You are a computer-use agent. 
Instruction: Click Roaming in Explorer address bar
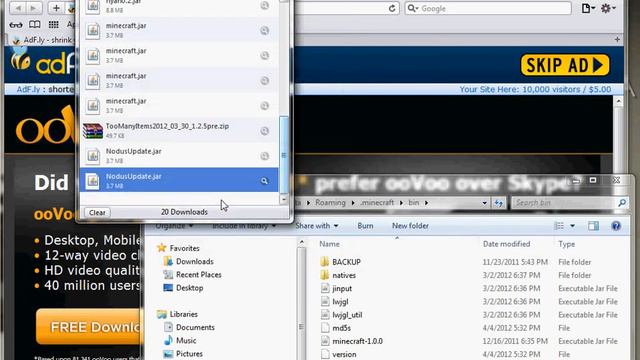330,202
